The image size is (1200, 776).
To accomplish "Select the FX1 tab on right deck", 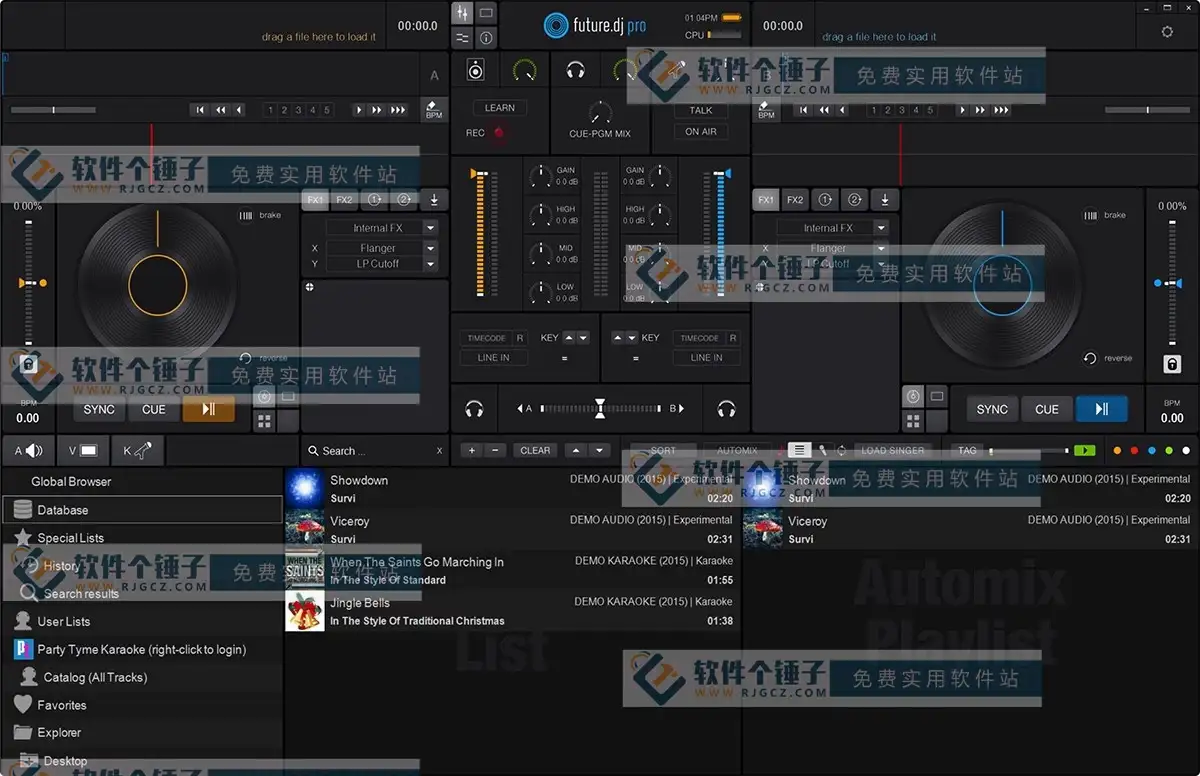I will point(765,199).
